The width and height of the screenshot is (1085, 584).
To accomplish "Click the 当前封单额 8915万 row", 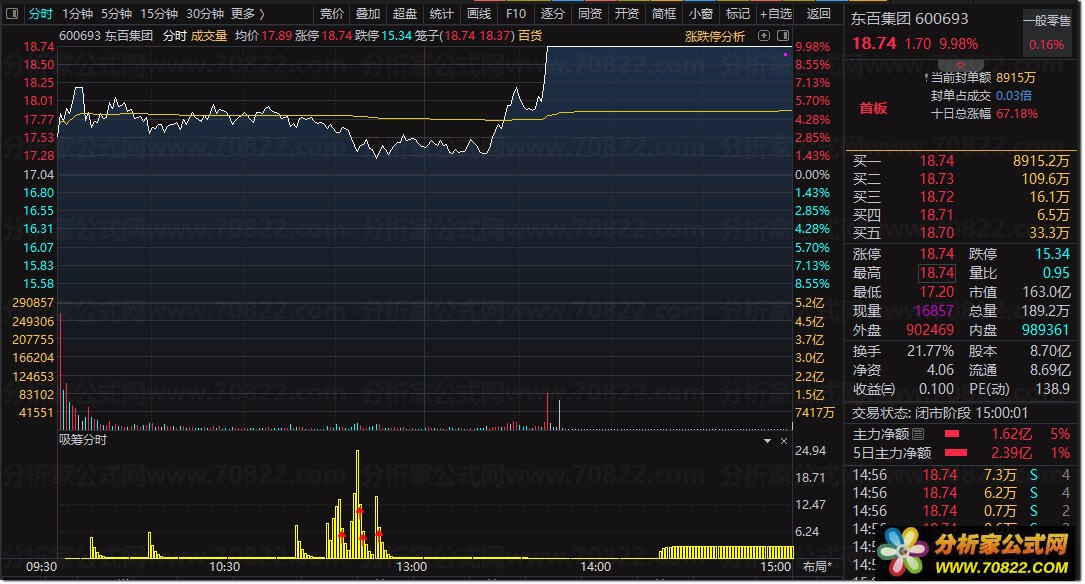I will [983, 77].
